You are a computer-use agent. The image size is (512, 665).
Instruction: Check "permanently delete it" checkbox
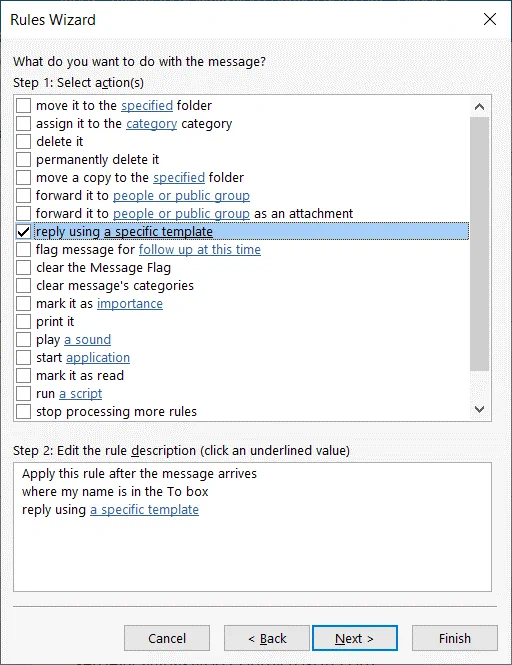point(23,159)
